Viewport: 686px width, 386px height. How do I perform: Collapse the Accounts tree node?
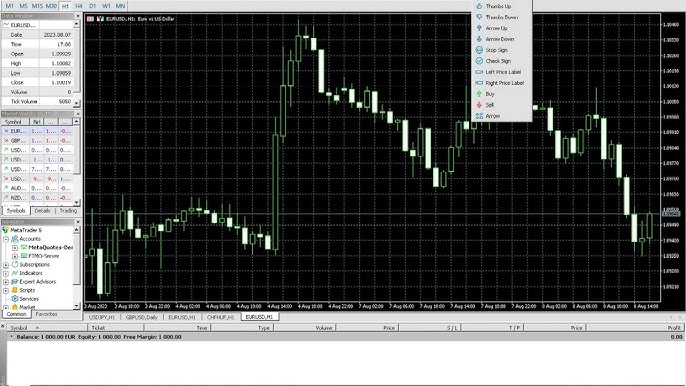(6, 239)
